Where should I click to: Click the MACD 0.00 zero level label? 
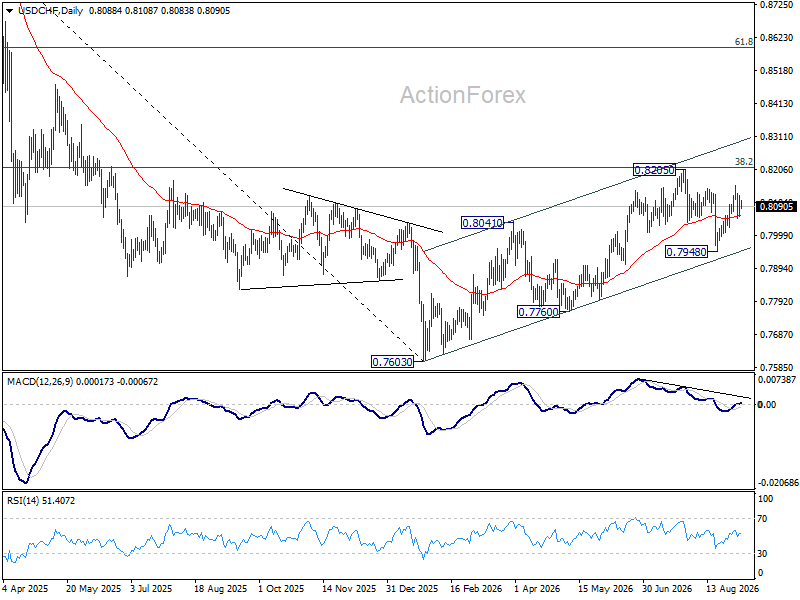tap(767, 405)
